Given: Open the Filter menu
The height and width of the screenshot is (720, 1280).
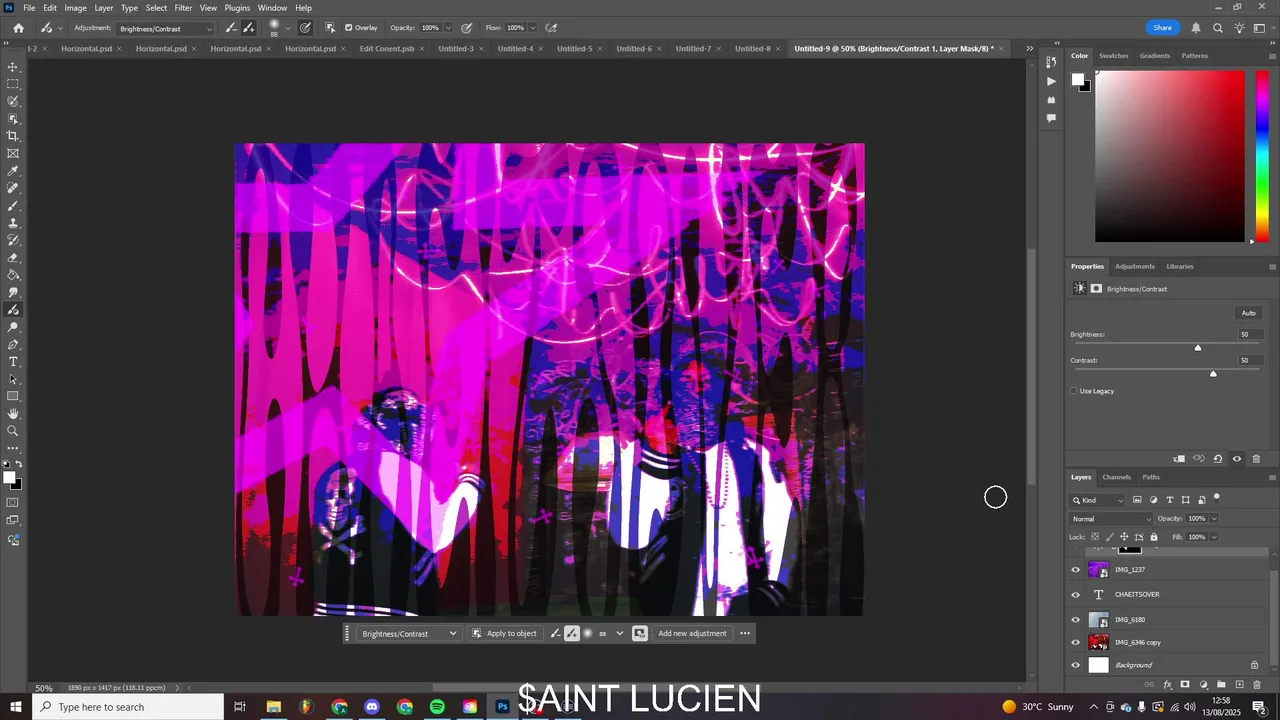Looking at the screenshot, I should coord(183,8).
